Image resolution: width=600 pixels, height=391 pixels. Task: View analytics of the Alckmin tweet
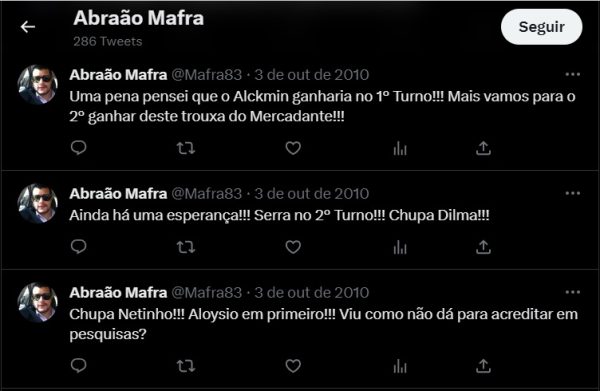(400, 148)
